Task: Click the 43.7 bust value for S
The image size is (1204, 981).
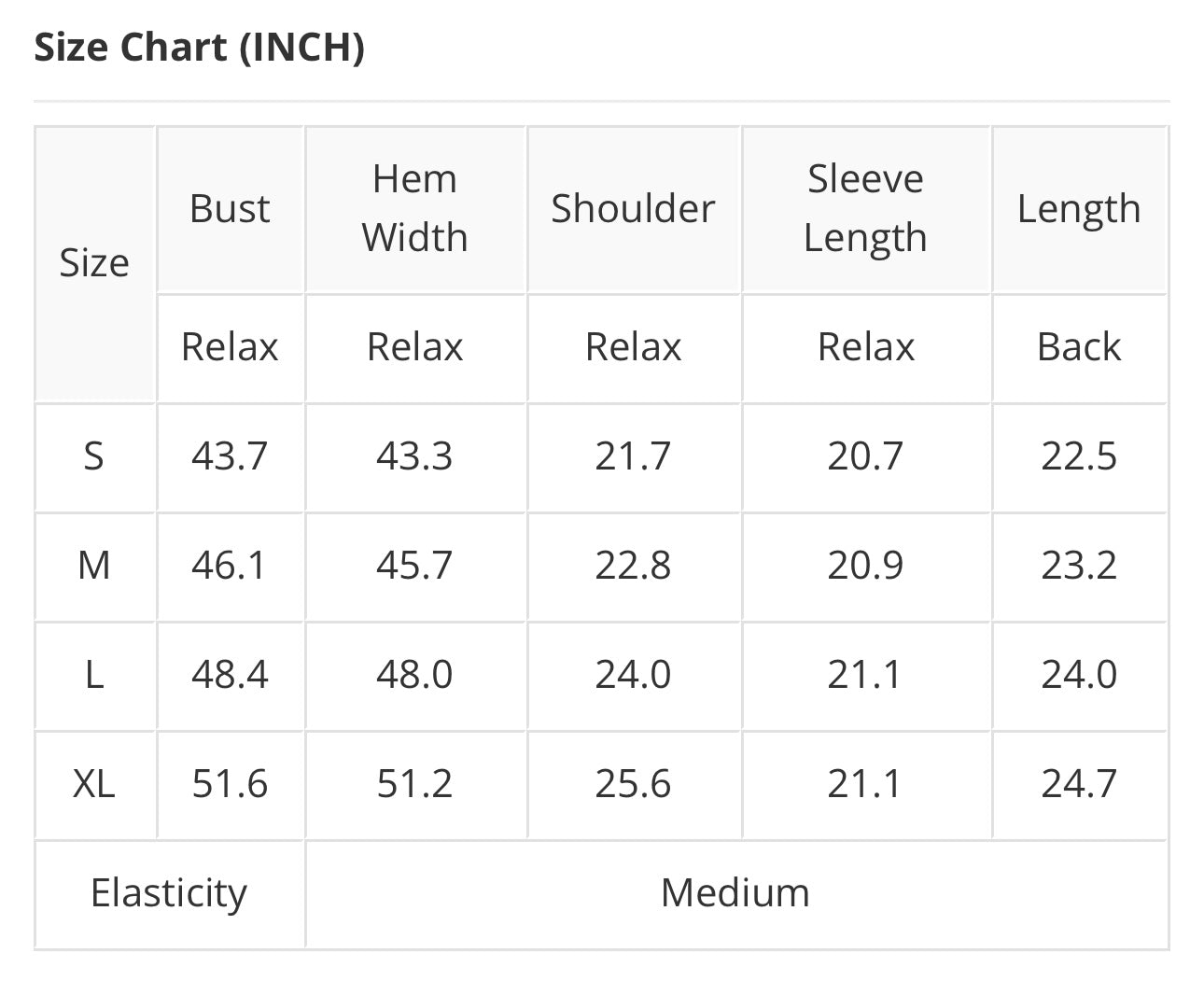Action: coord(230,456)
